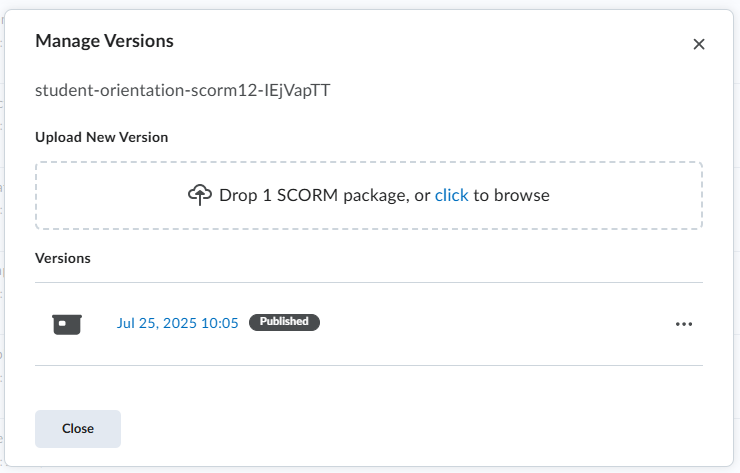Open the Jul 25, 2025 10:05 version
Image resolution: width=740 pixels, height=473 pixels.
[x=177, y=323]
